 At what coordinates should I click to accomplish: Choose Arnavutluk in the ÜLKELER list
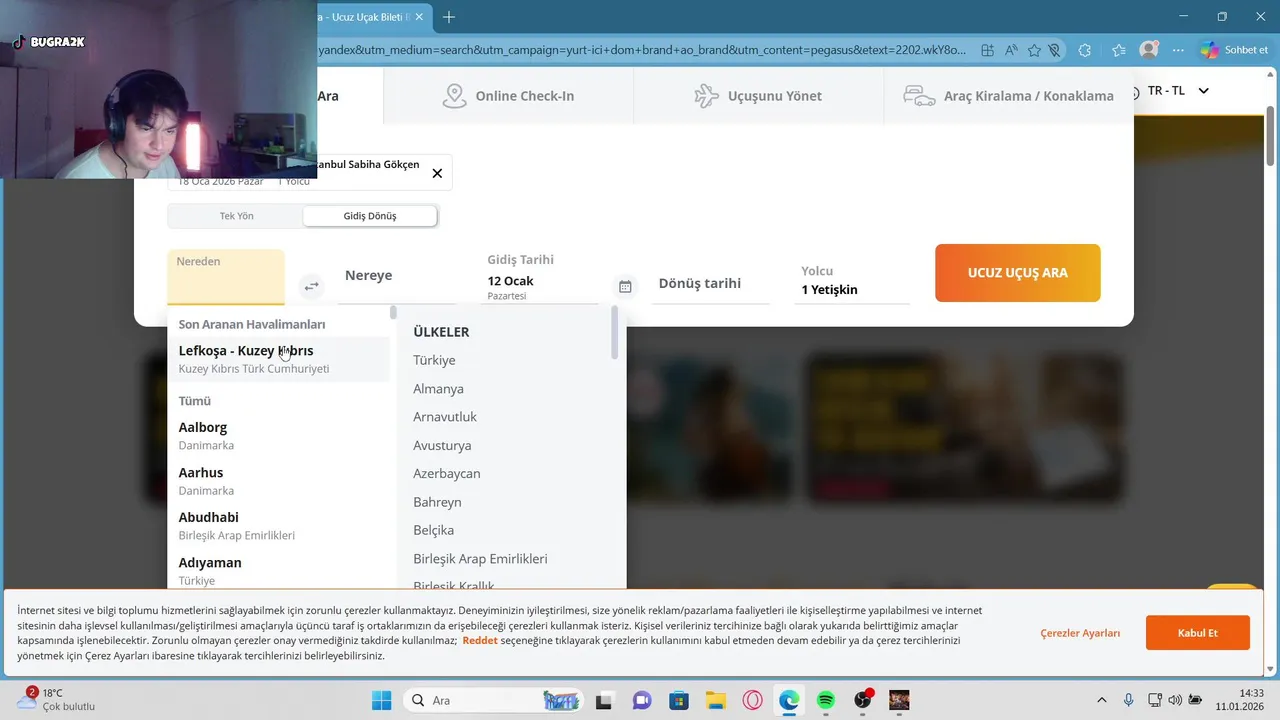(x=445, y=417)
